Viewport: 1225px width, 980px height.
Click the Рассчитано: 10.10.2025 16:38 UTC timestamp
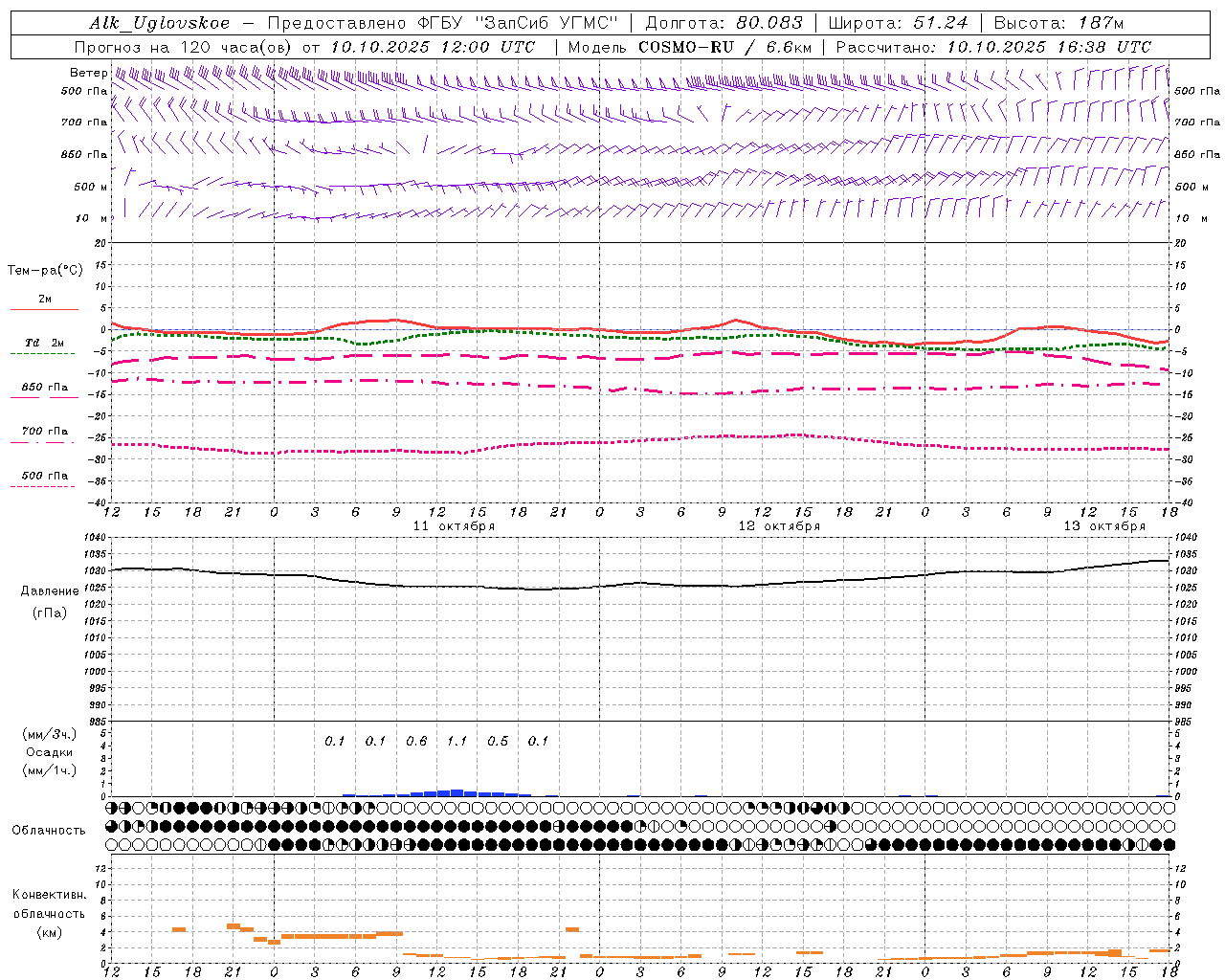993,47
